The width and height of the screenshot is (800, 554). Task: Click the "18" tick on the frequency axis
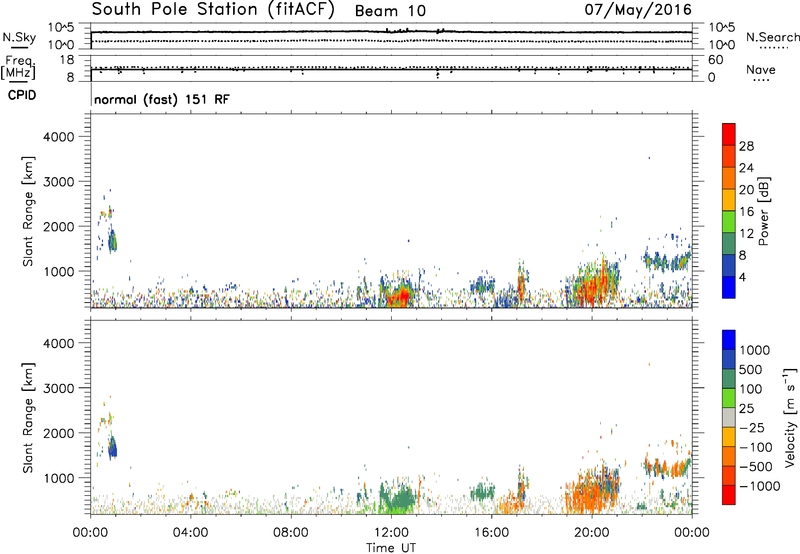click(67, 60)
